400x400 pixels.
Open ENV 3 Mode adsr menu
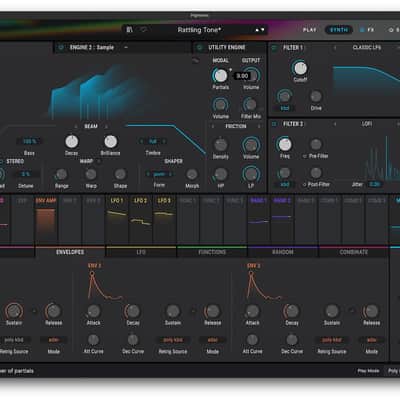371,340
